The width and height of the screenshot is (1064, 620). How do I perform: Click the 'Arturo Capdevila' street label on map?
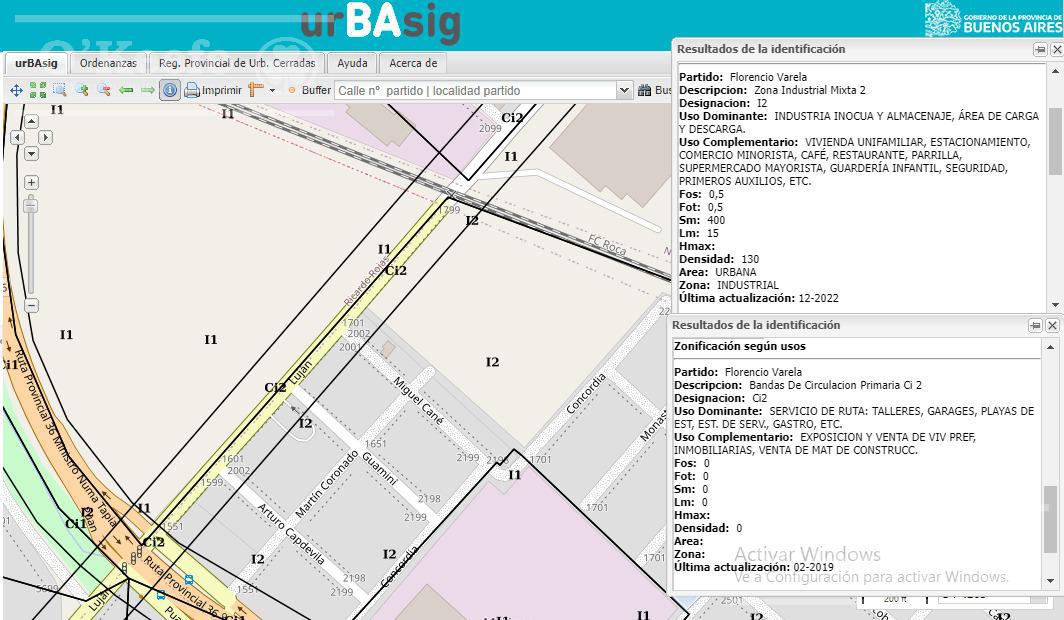[x=290, y=535]
